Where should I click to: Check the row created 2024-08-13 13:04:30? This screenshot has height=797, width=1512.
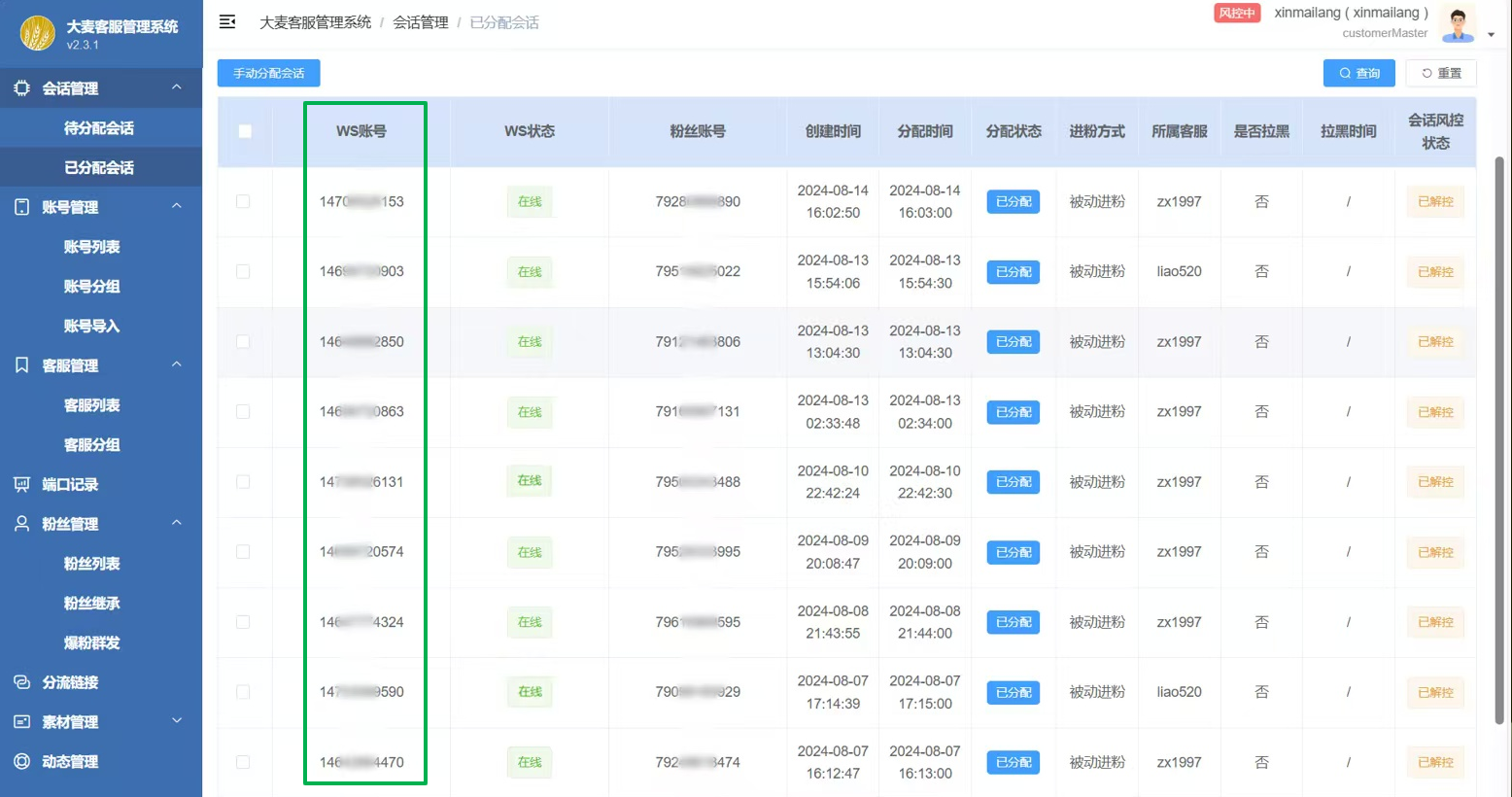pos(243,342)
